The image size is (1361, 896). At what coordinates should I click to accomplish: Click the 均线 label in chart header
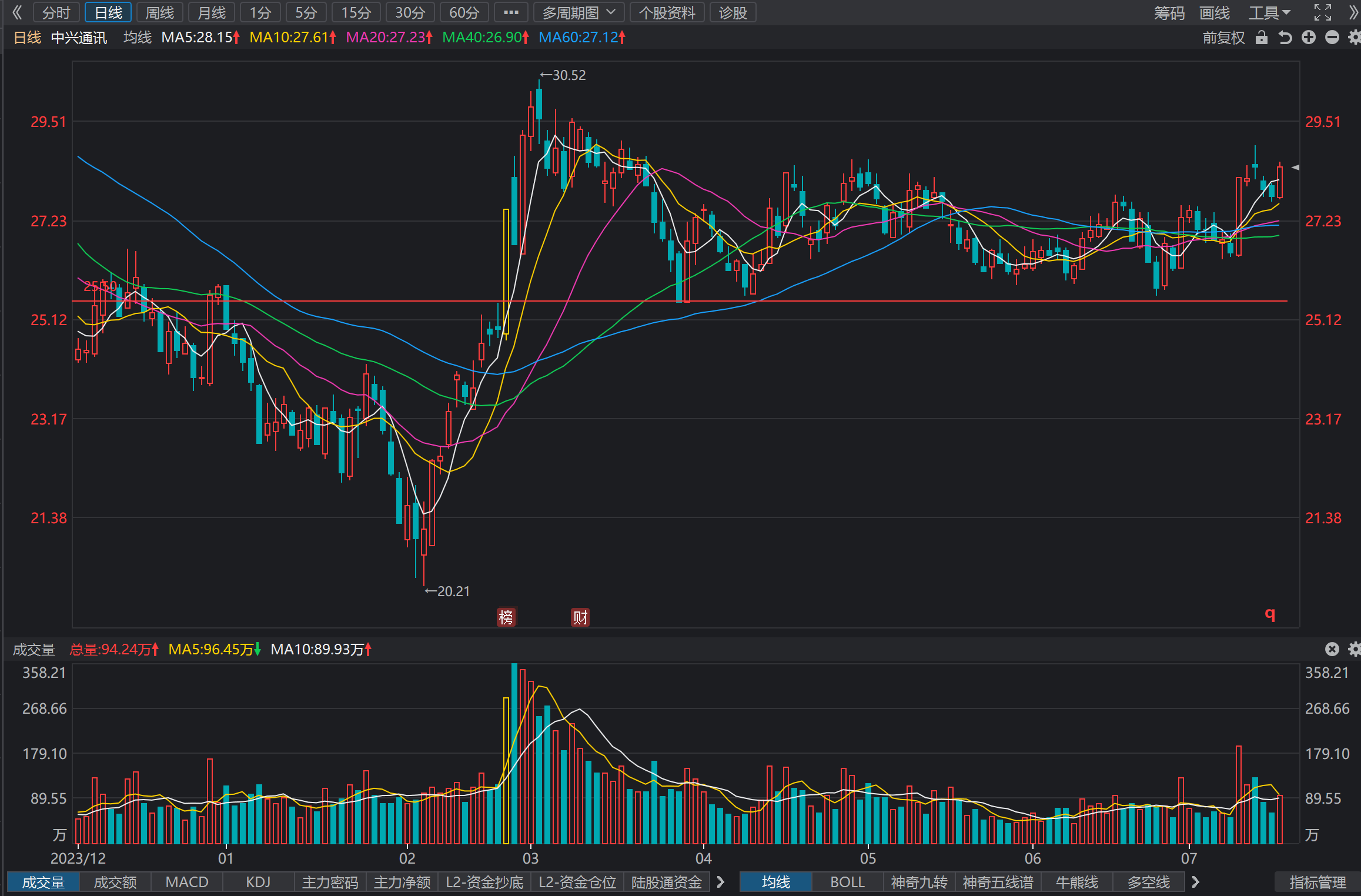pyautogui.click(x=138, y=38)
